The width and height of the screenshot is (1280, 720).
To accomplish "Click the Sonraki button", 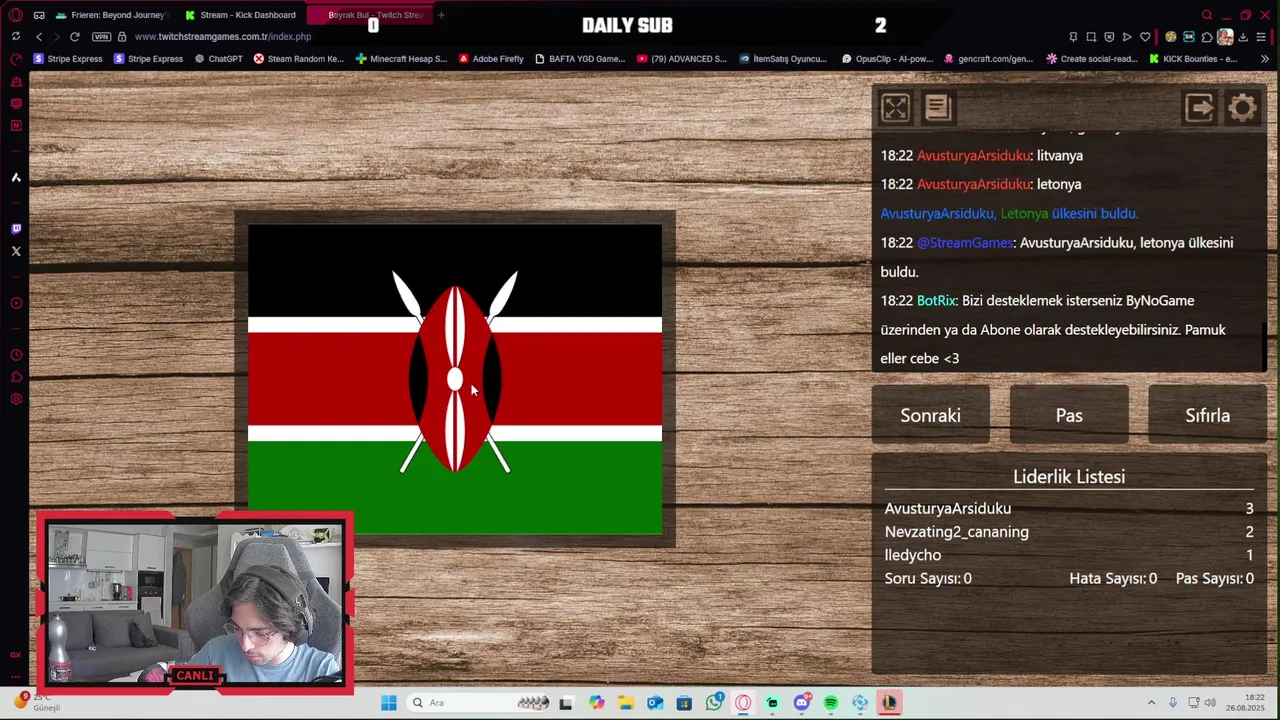I will 930,415.
